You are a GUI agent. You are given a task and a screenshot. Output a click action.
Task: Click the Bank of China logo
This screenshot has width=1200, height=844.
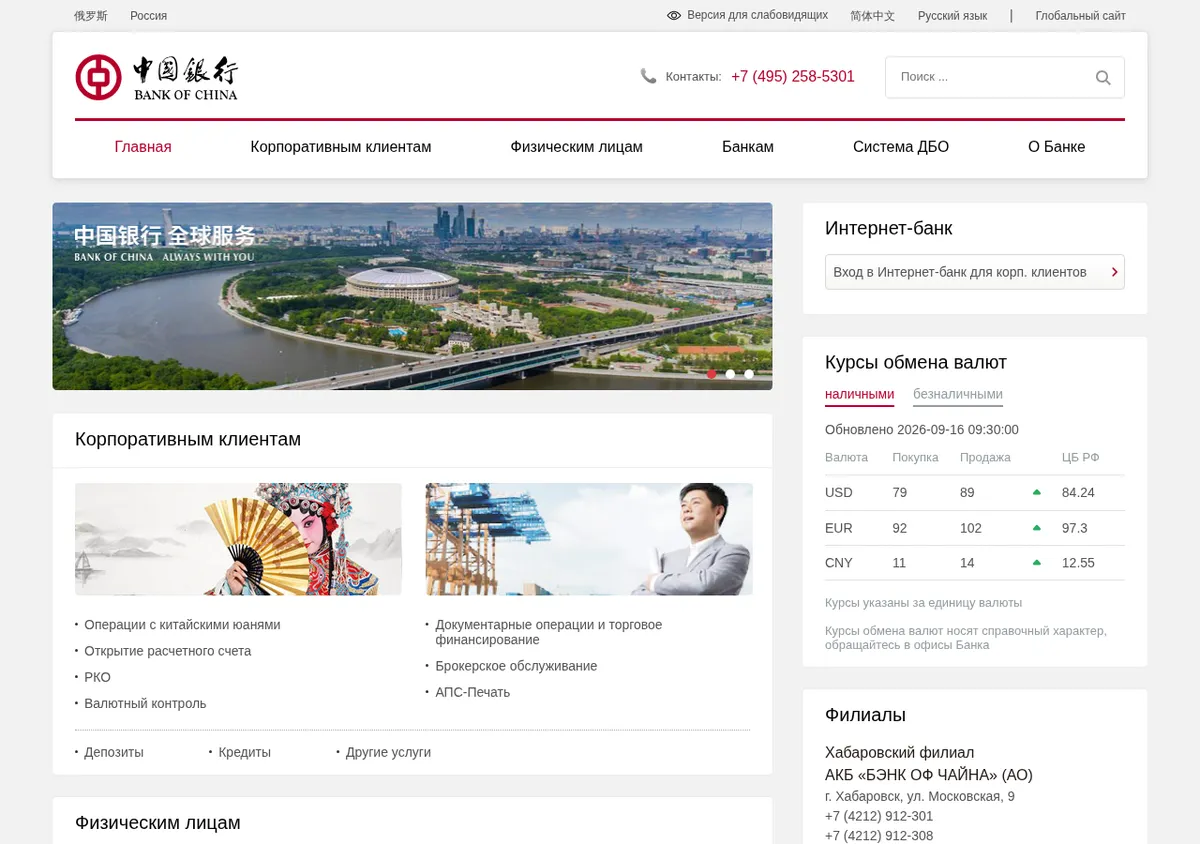(156, 77)
